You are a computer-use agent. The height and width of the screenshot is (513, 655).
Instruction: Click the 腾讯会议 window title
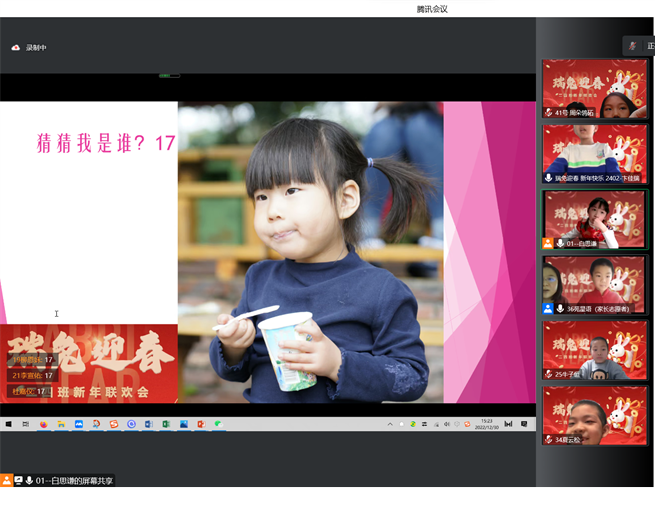tap(432, 9)
